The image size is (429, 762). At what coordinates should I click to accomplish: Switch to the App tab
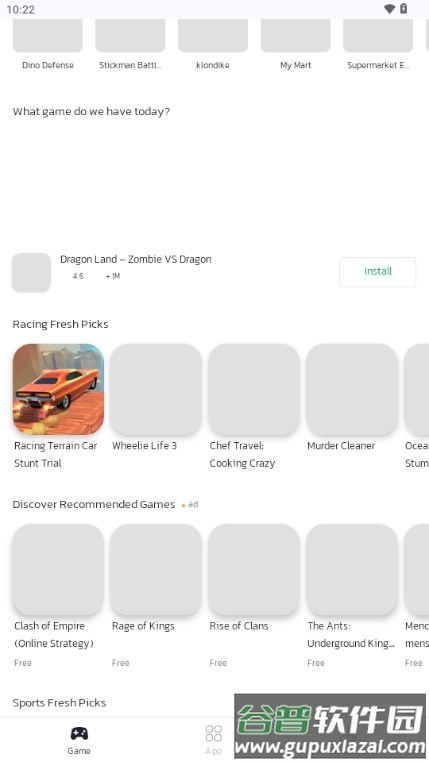[x=214, y=740]
